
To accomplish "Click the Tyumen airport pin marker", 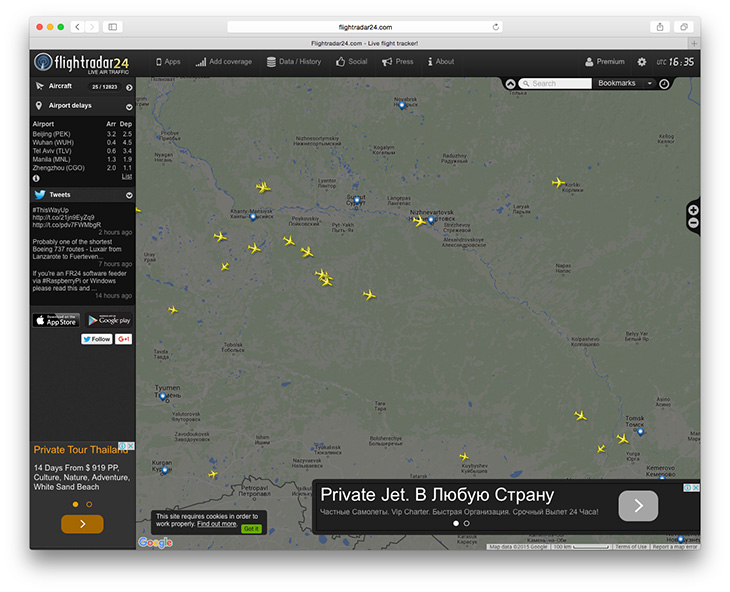I will [x=162, y=396].
